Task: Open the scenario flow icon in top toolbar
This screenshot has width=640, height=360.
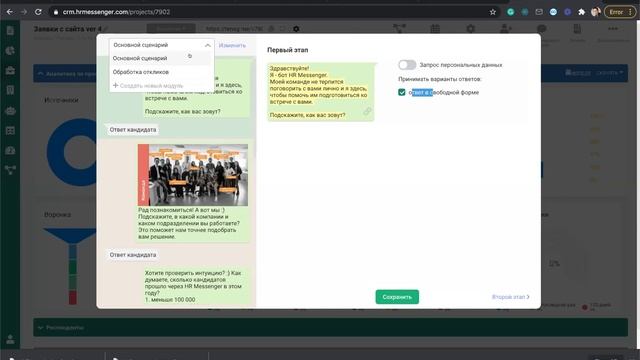Action: click(399, 29)
